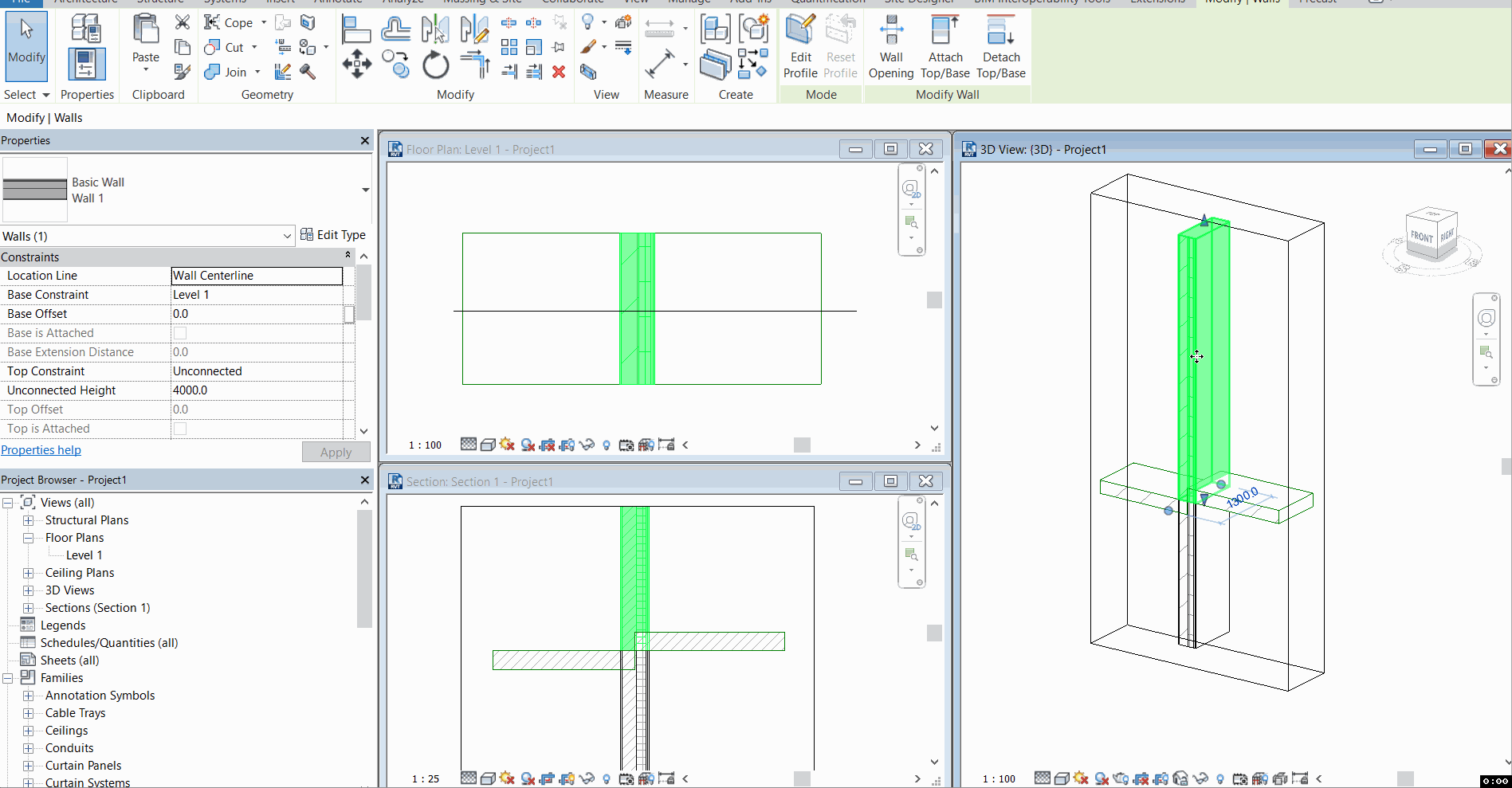Click the Apply button in Properties
This screenshot has width=1512, height=788.
coord(336,452)
